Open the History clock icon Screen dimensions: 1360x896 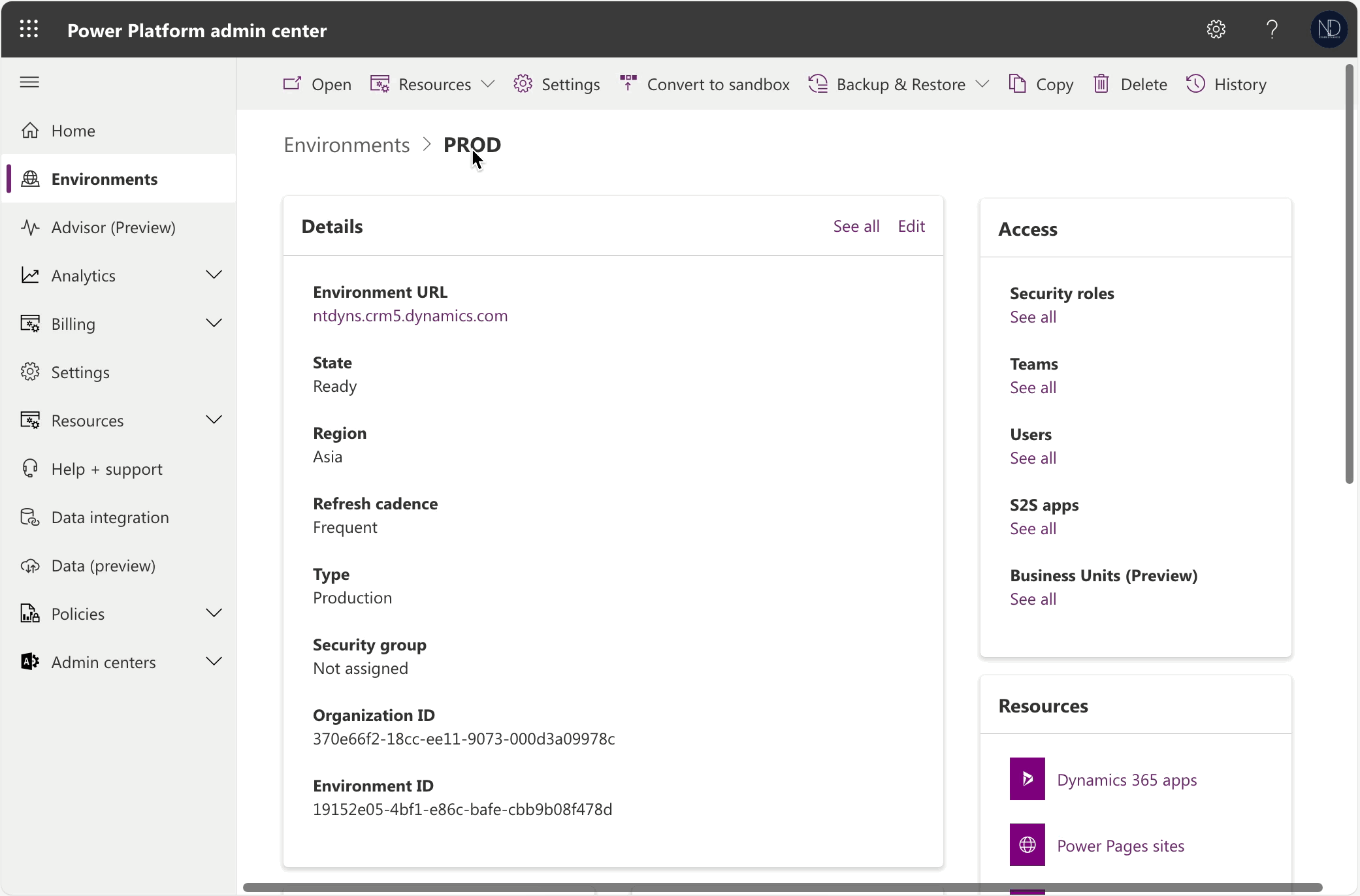(1195, 84)
